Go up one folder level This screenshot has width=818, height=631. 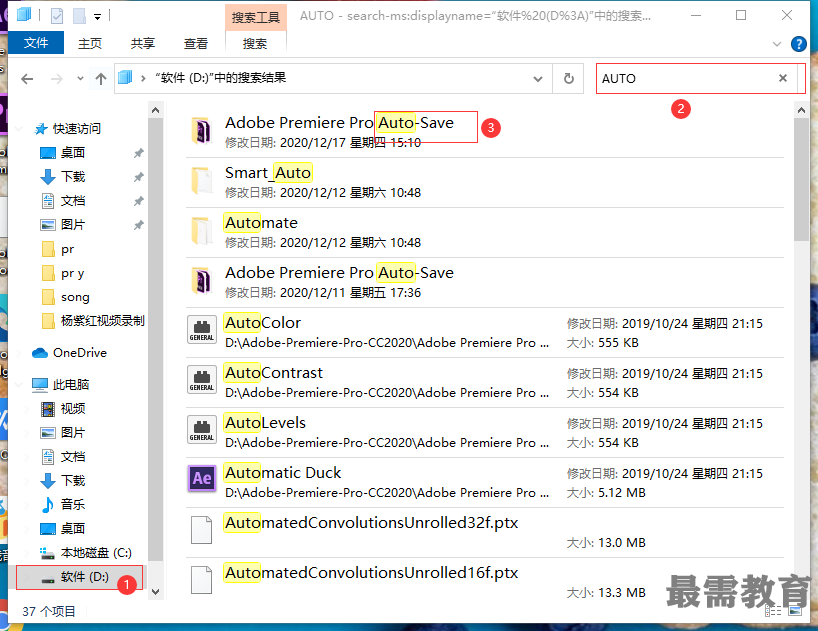click(101, 79)
